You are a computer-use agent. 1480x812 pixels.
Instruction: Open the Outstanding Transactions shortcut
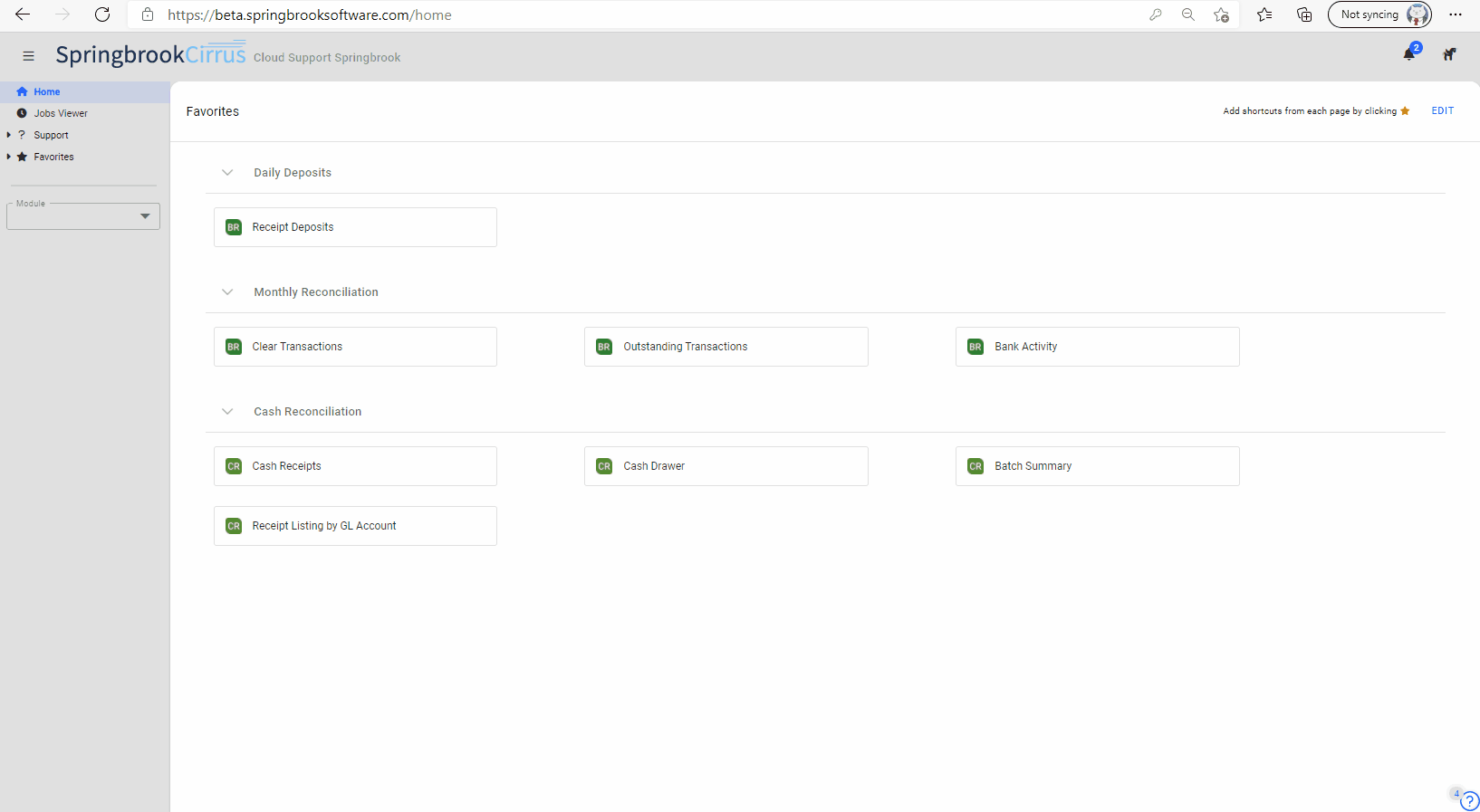coord(726,347)
